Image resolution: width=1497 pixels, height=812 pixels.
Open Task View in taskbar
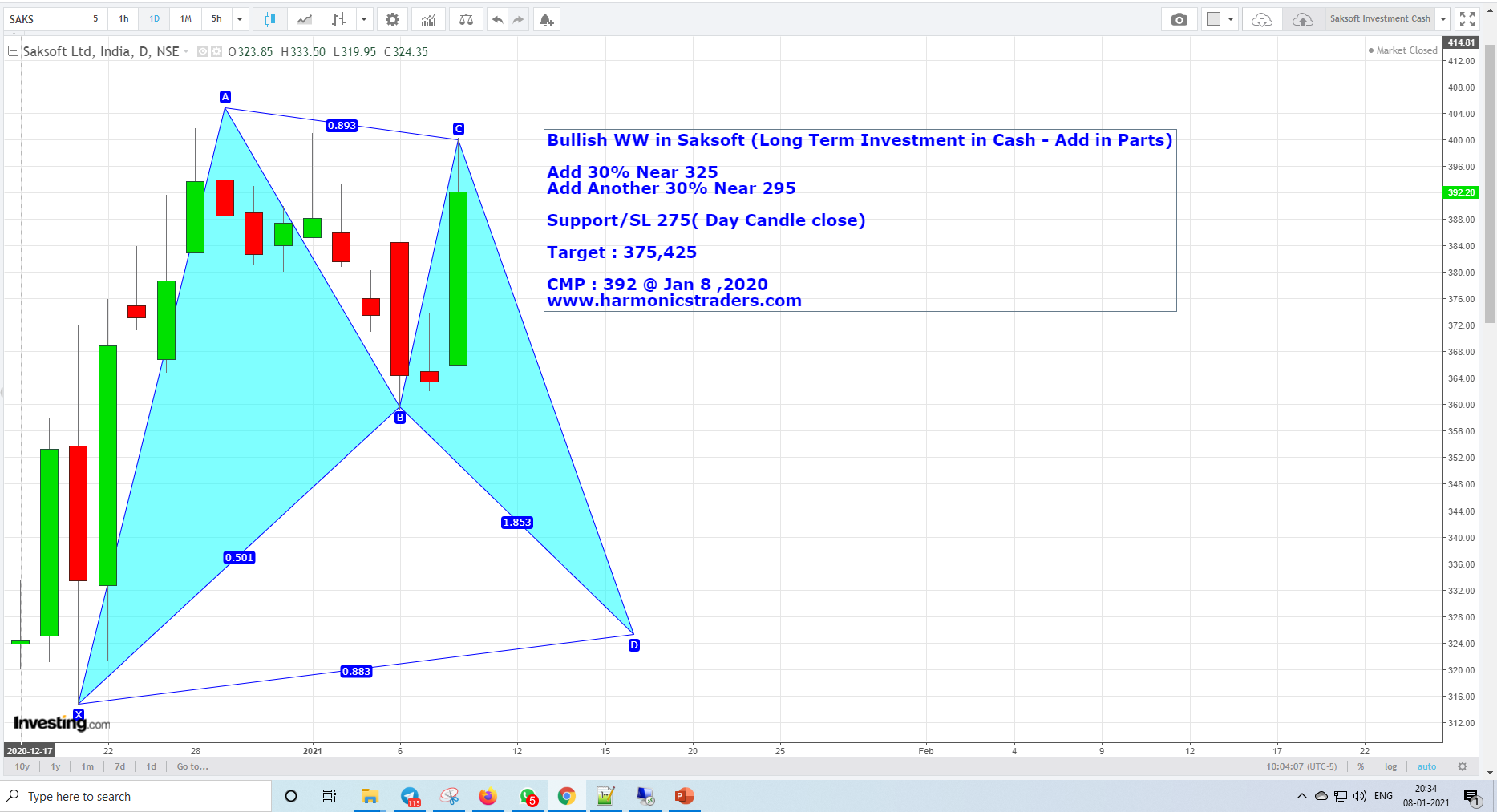coord(329,797)
